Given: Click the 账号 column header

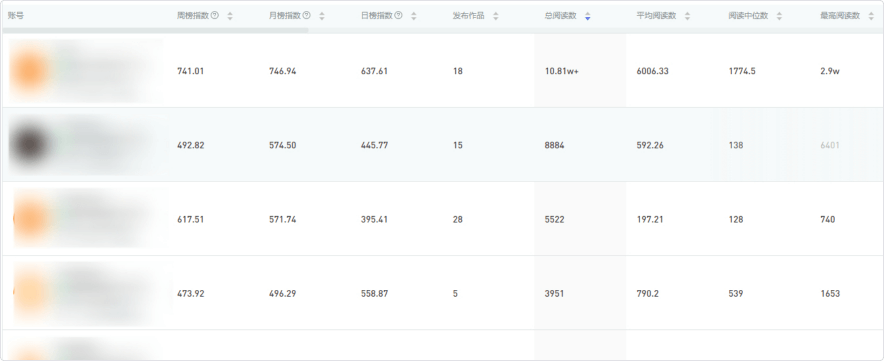Looking at the screenshot, I should 16,16.
